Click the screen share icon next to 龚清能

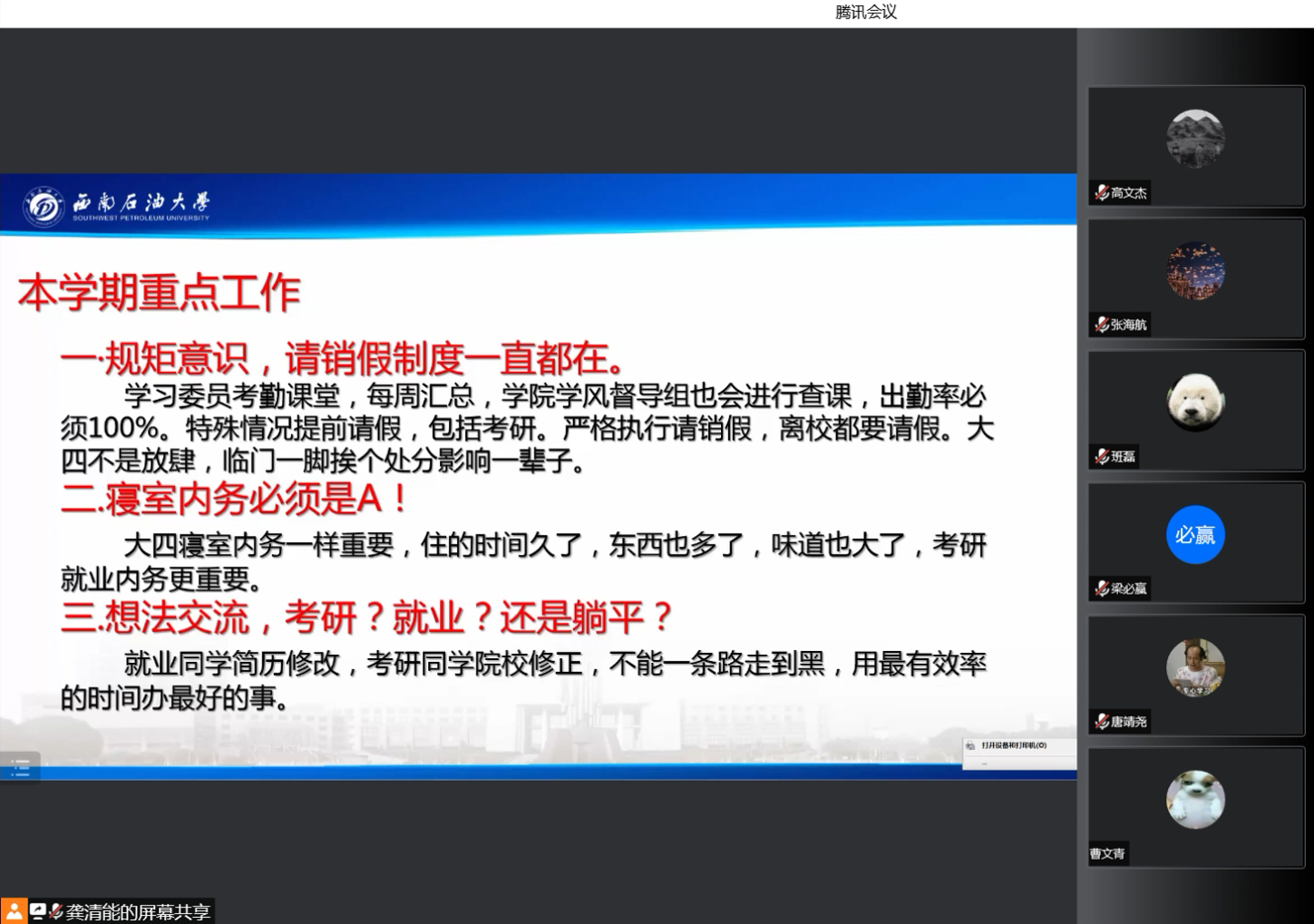pos(37,910)
